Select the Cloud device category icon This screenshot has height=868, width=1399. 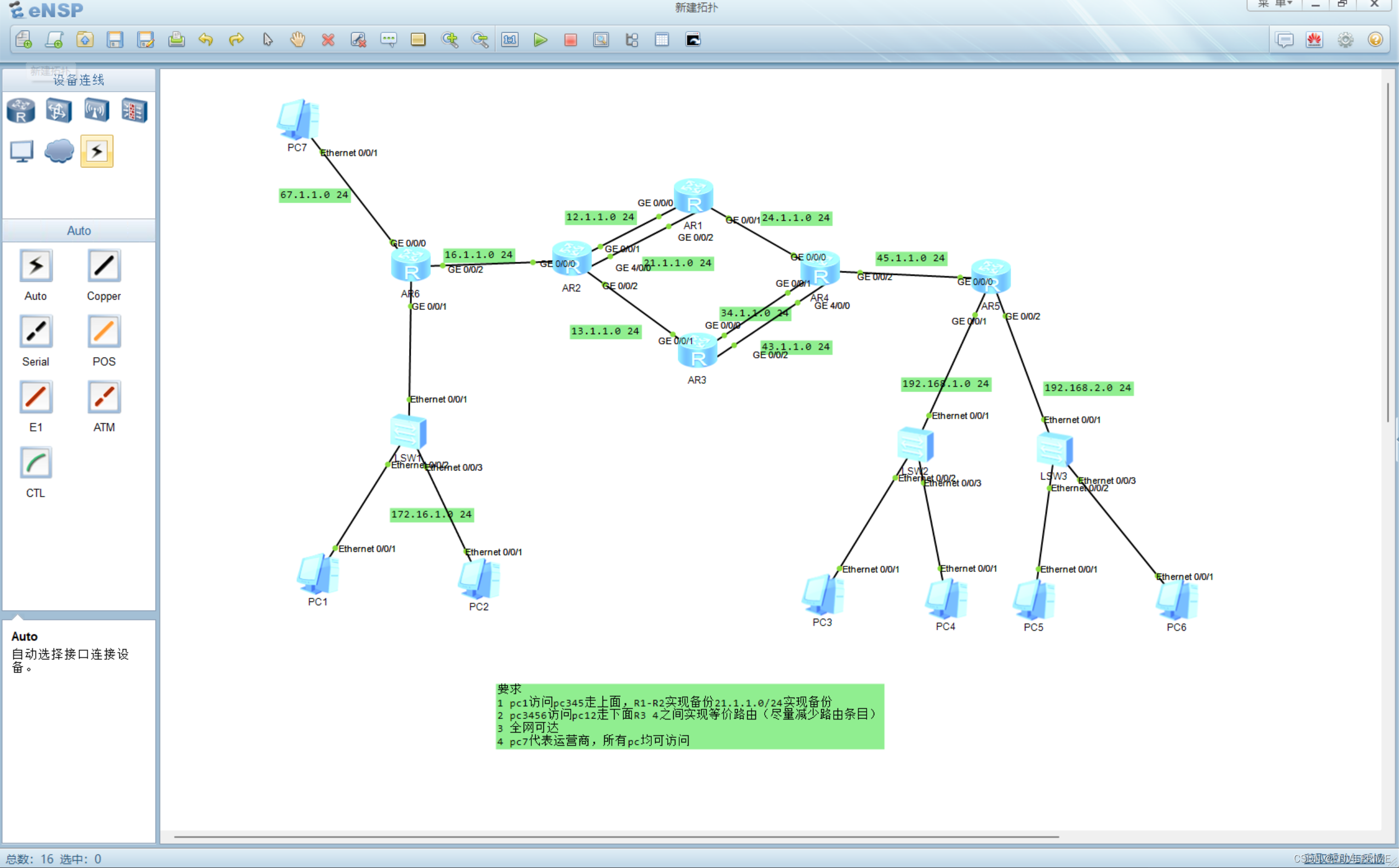pyautogui.click(x=59, y=151)
